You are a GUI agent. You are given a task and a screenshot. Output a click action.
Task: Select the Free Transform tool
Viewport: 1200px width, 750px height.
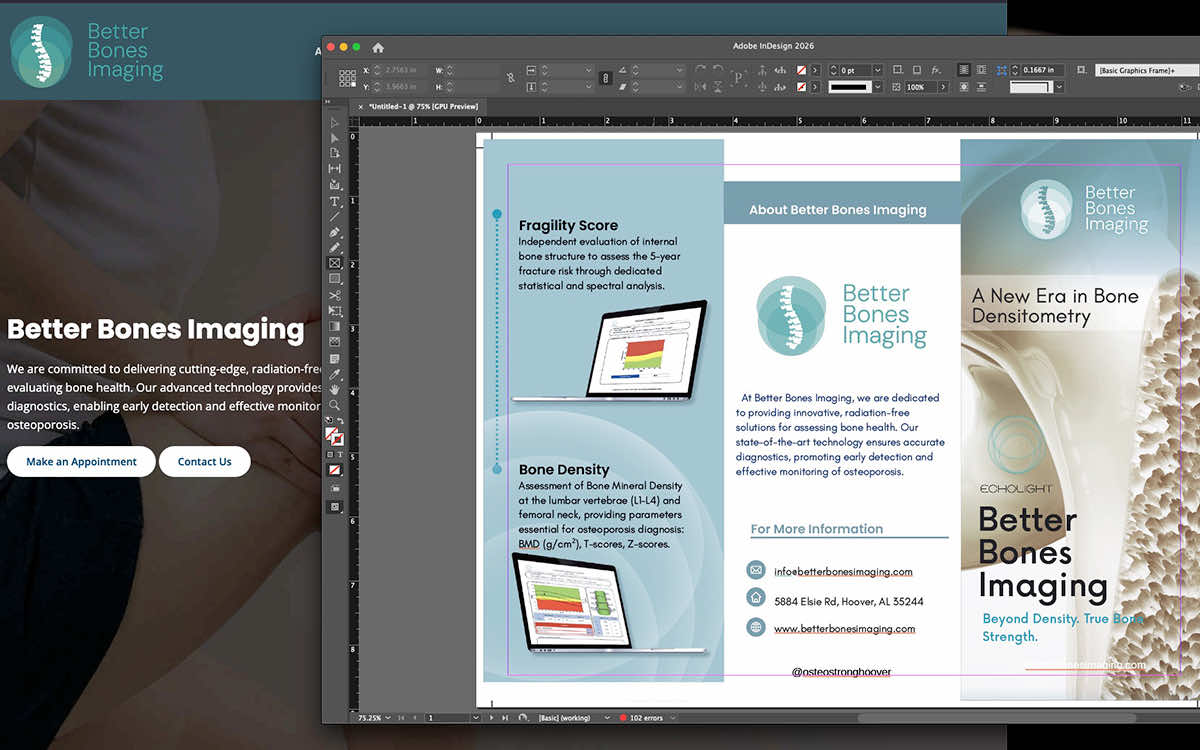[335, 311]
